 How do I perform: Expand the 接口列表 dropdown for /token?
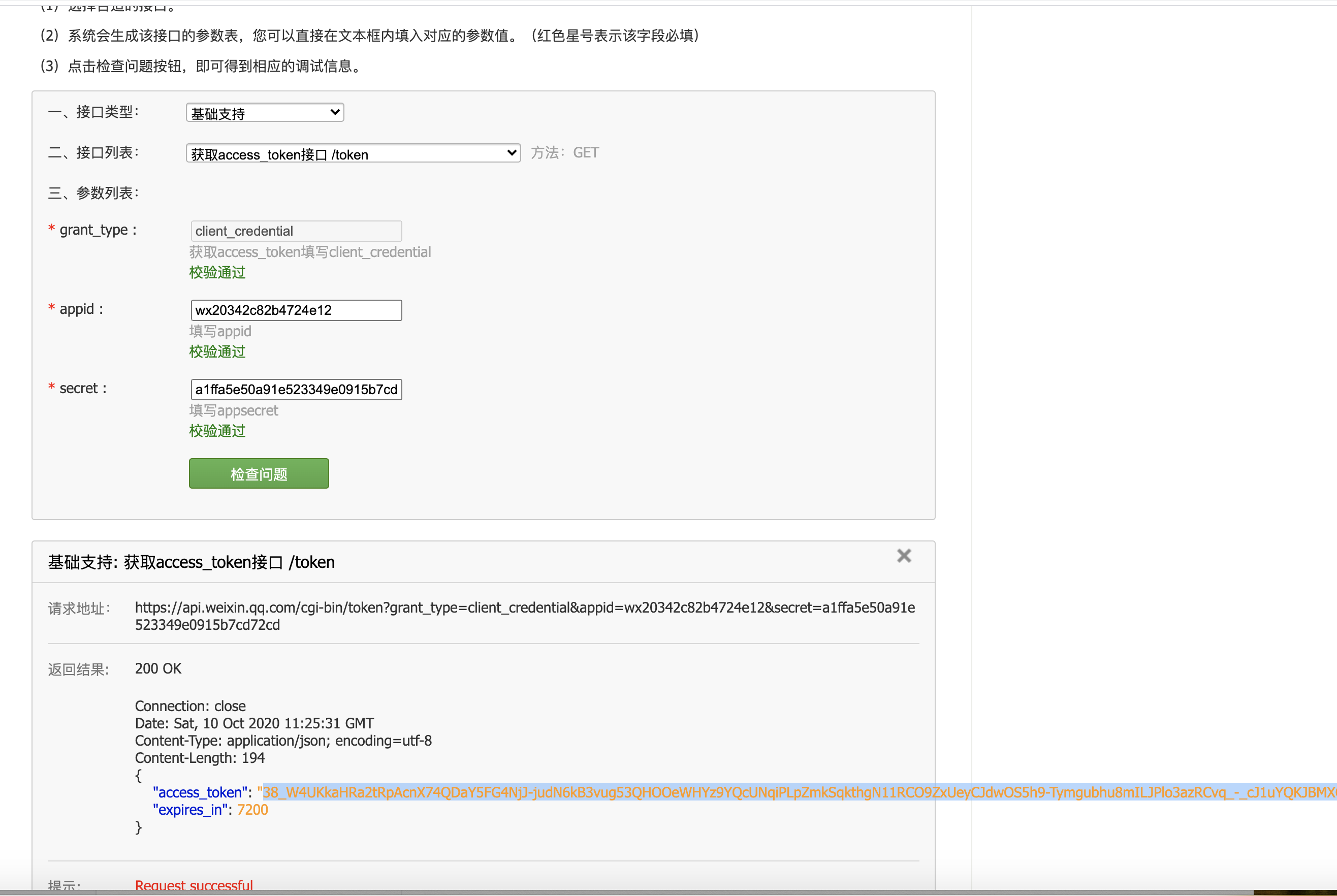353,153
